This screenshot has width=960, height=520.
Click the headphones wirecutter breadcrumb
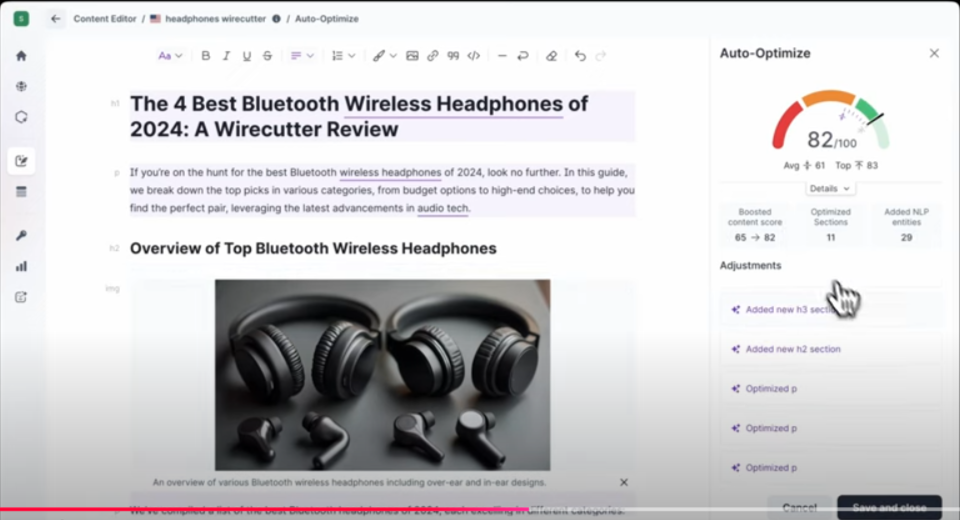[216, 19]
